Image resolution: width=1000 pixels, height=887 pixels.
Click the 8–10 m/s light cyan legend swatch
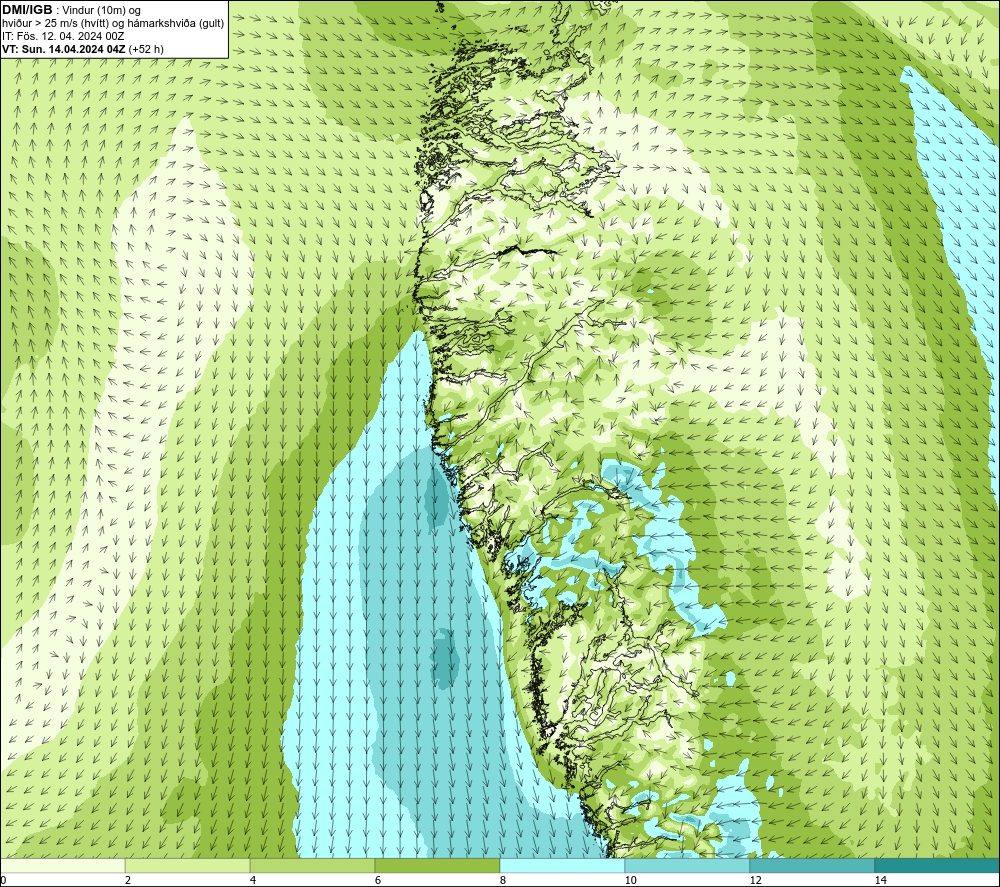[x=562, y=866]
